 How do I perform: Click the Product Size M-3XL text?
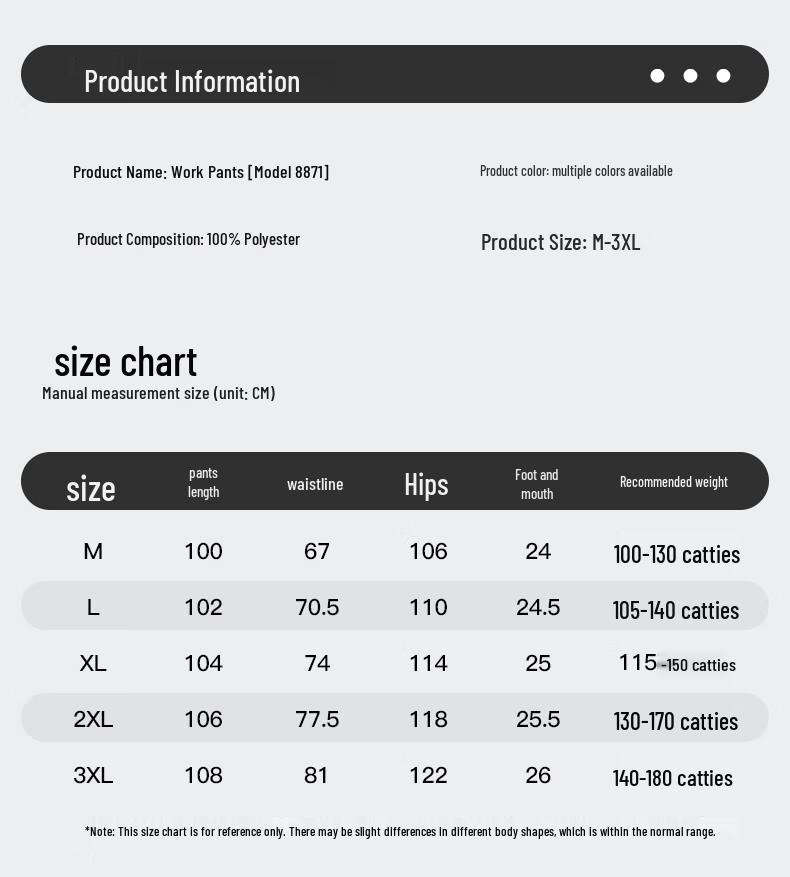pyautogui.click(x=560, y=242)
